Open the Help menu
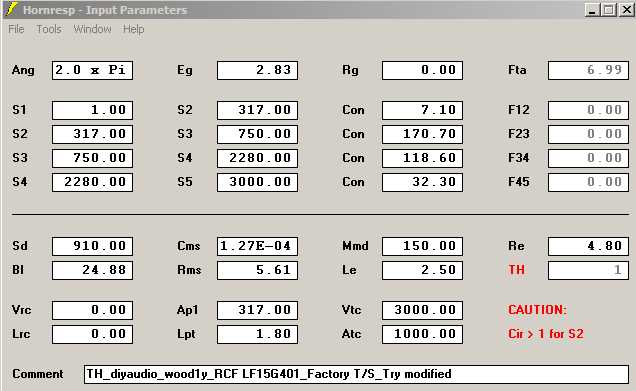The width and height of the screenshot is (636, 391). 133,29
